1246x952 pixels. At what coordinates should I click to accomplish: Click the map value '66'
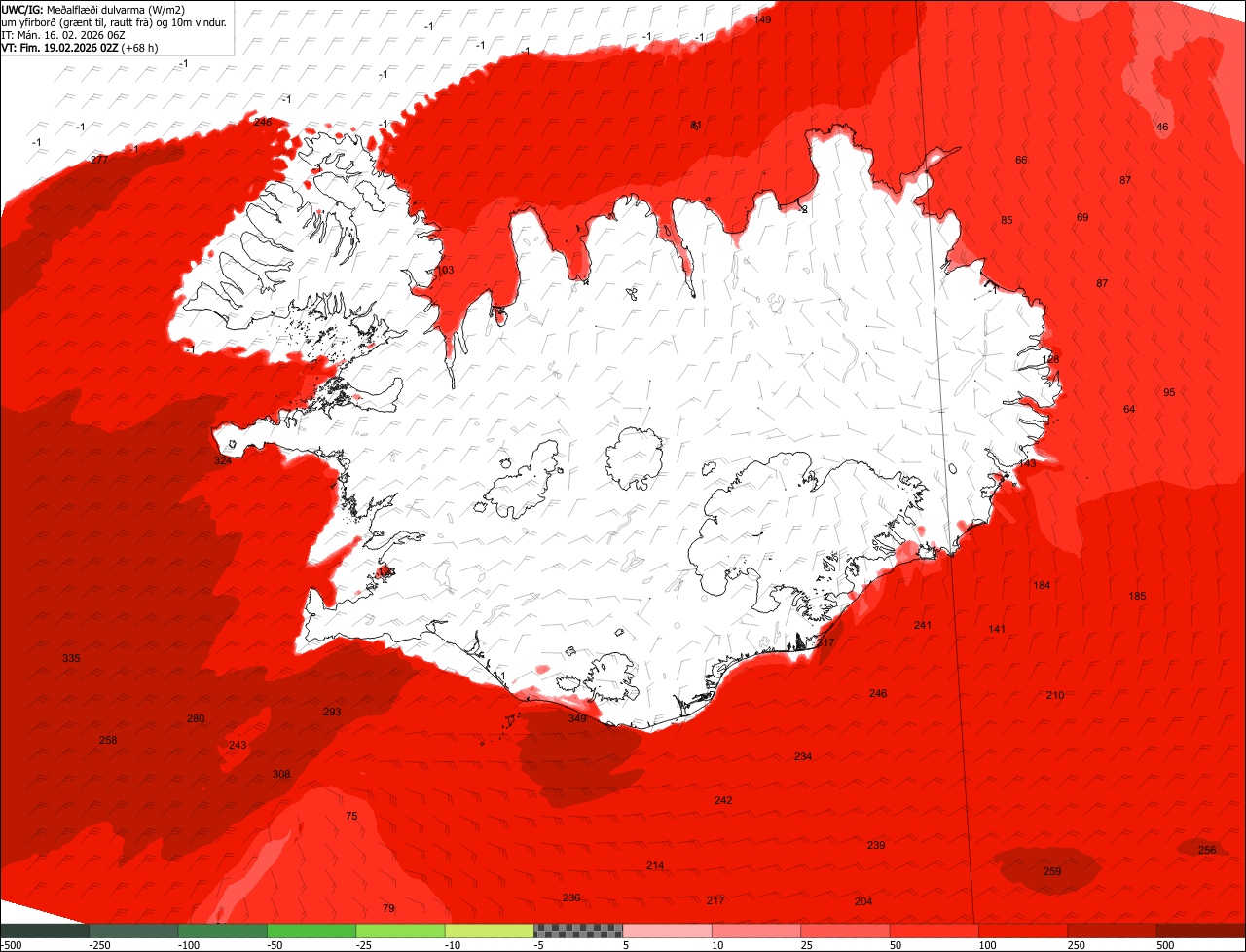[x=1021, y=161]
